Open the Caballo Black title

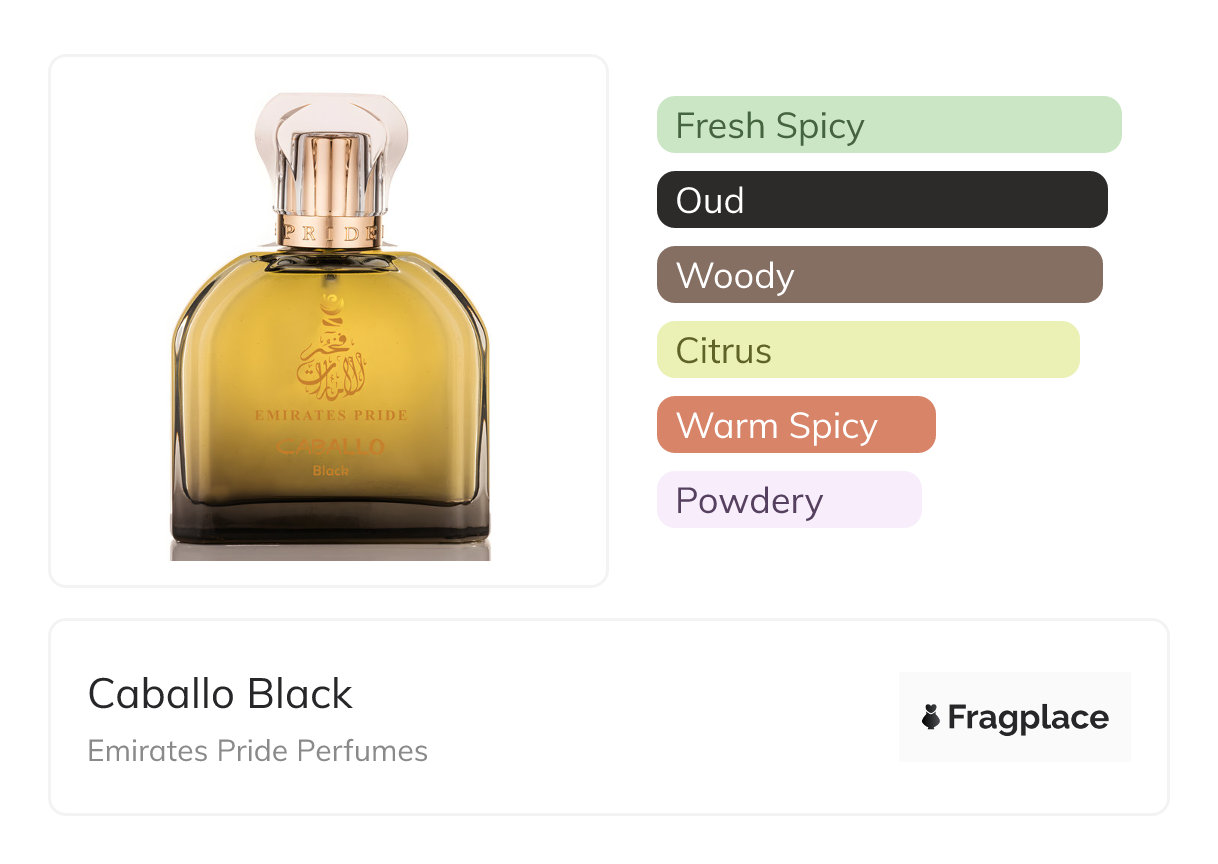[220, 694]
